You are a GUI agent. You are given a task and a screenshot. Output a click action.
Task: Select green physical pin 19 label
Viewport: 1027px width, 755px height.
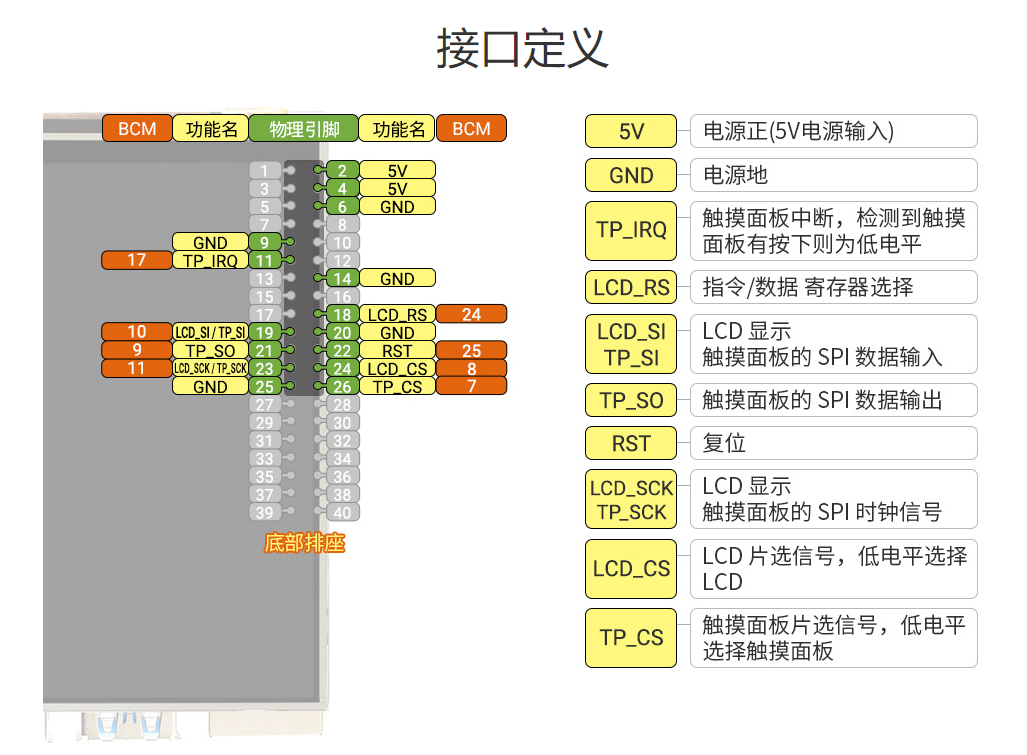click(x=265, y=332)
